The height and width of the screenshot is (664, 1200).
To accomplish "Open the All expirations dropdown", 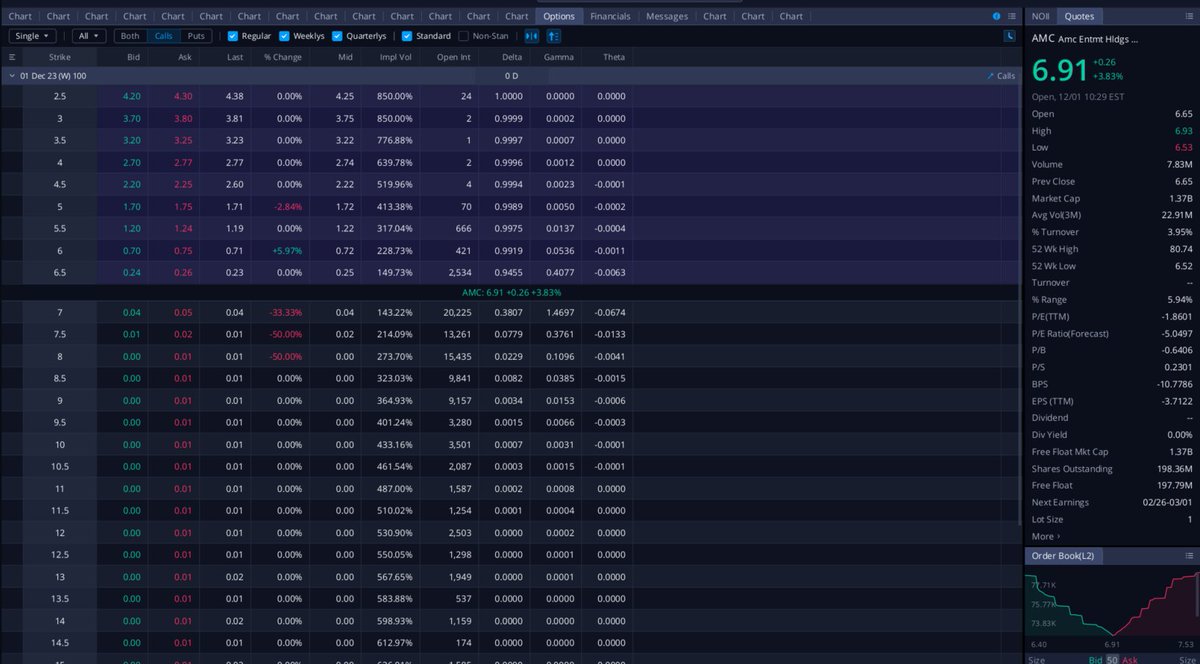I will pos(89,36).
